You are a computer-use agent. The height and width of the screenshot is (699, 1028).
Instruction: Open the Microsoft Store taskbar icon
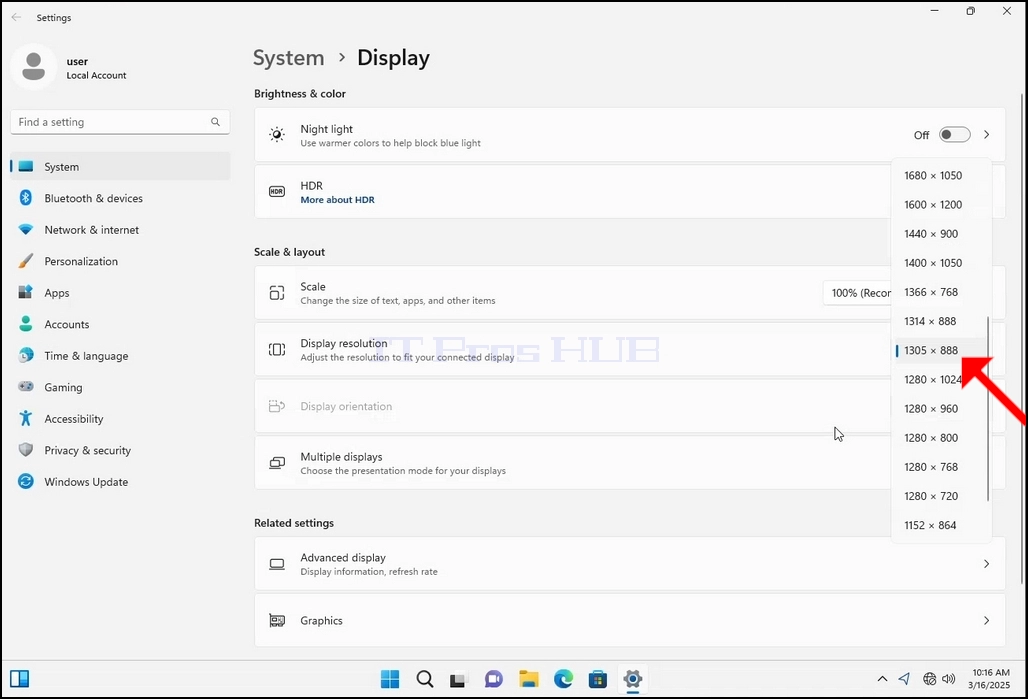[x=598, y=679]
